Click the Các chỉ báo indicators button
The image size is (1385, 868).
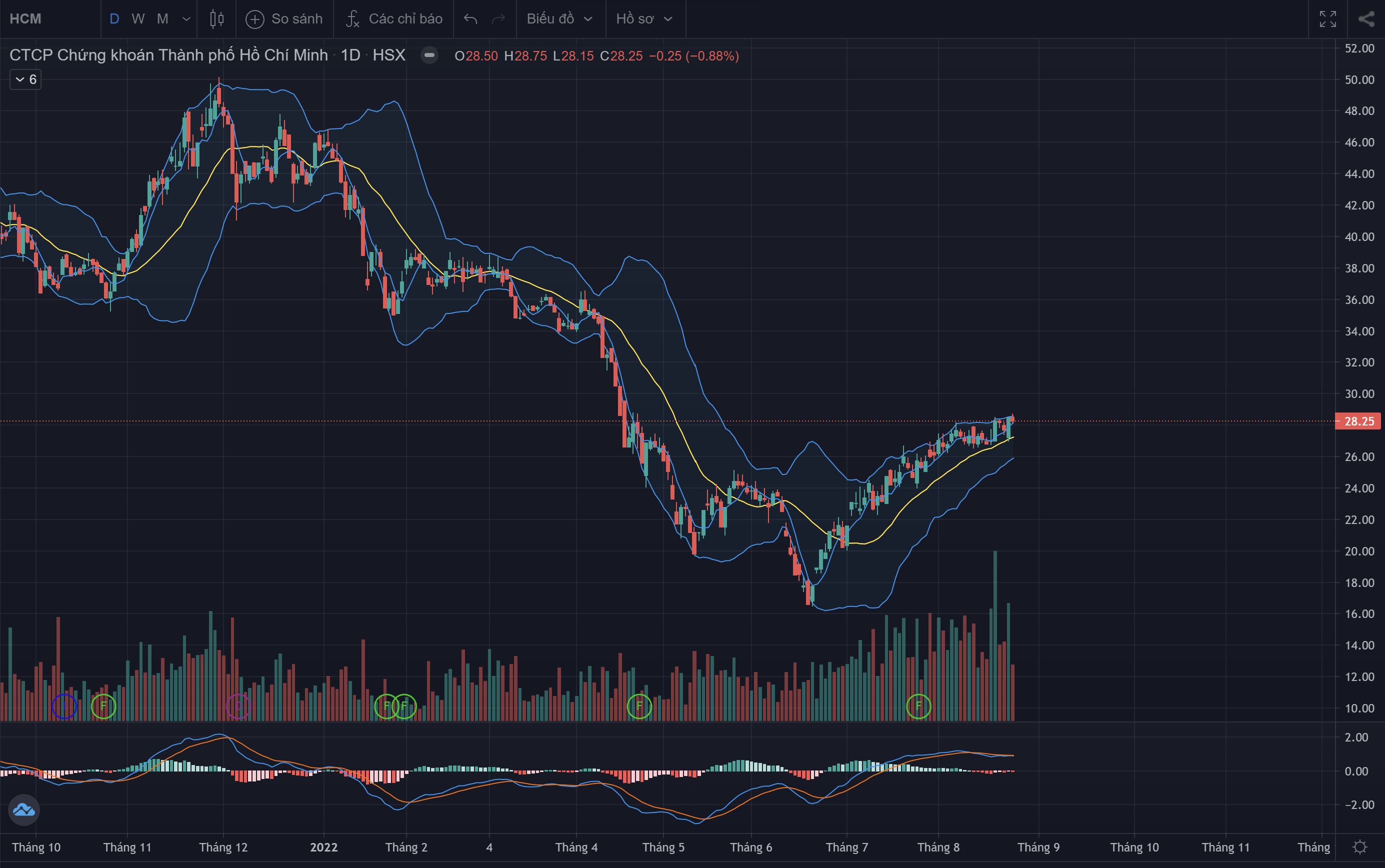pos(393,19)
